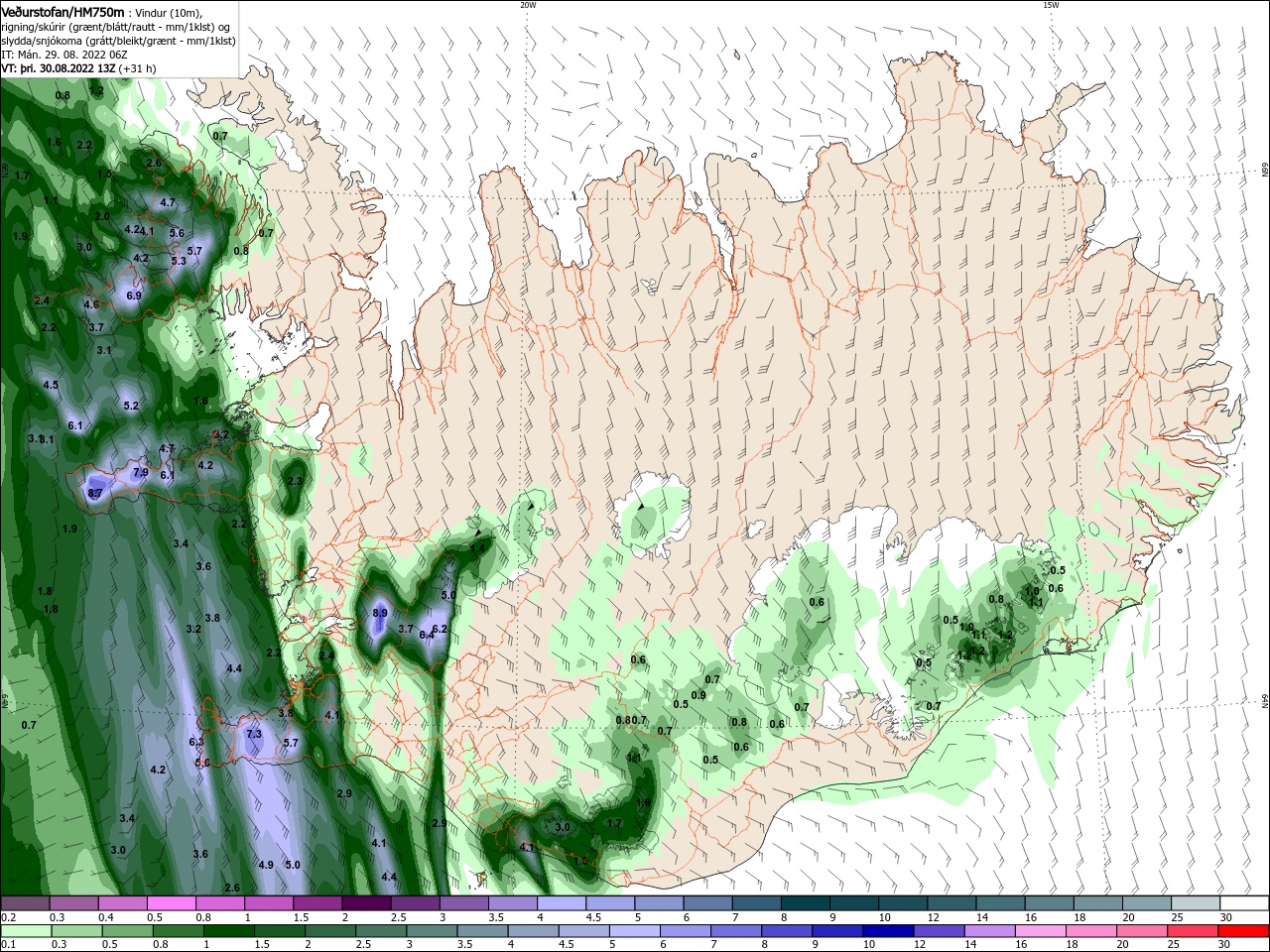
Task: Choose the bright pink swatch near 0.5 on the snow scale
Action: tap(171, 903)
